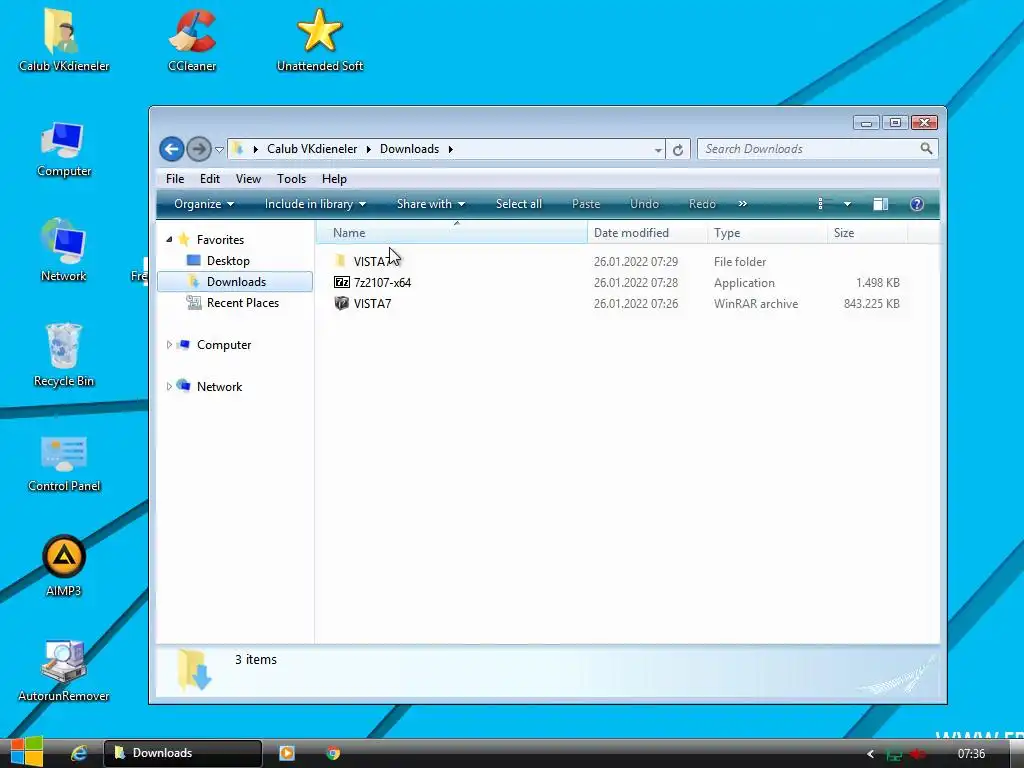Show more toolbar commands chevron
Image resolution: width=1024 pixels, height=768 pixels.
[x=743, y=204]
